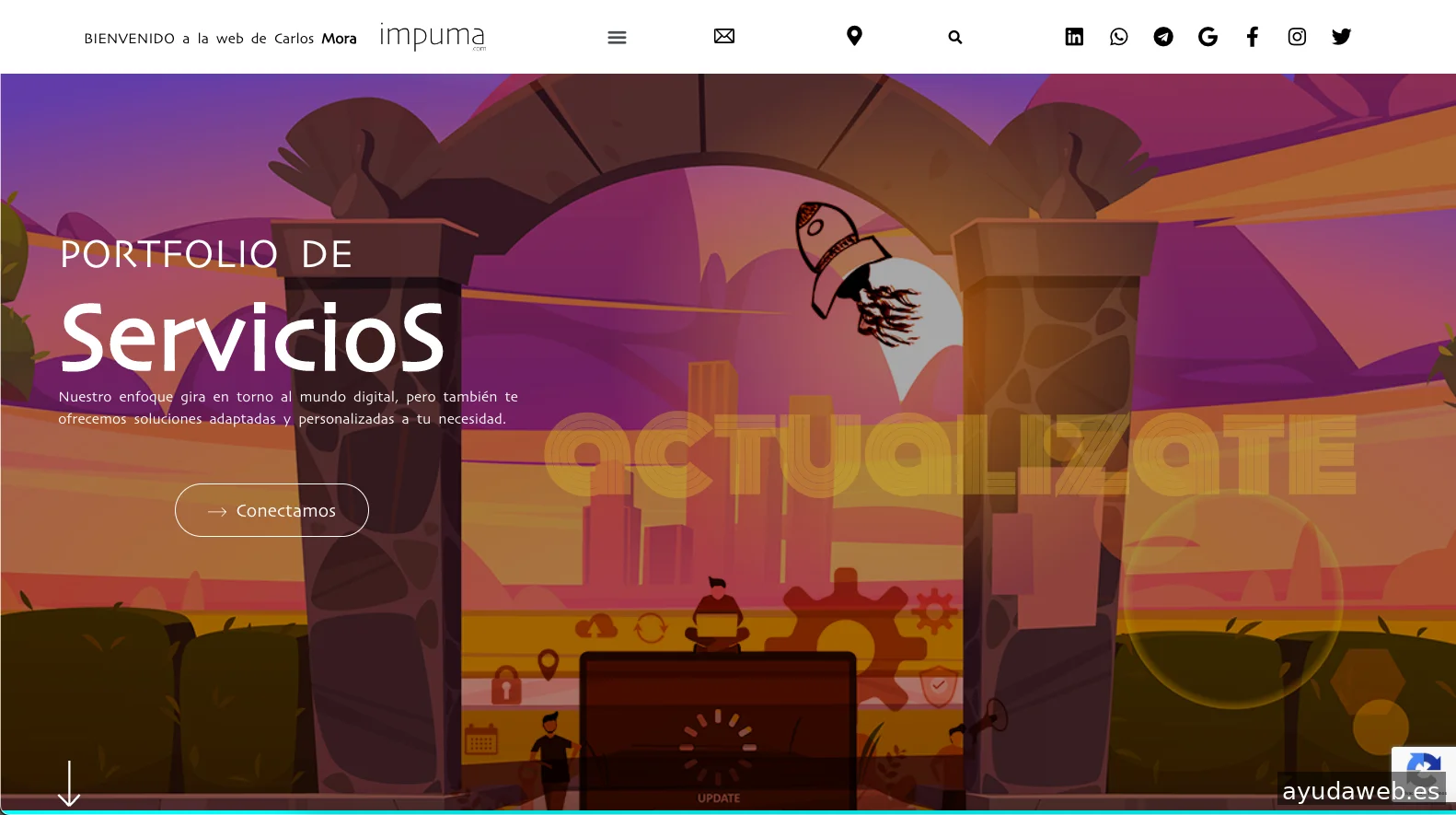The width and height of the screenshot is (1456, 815).
Task: Click the impuma logo
Action: 432,37
